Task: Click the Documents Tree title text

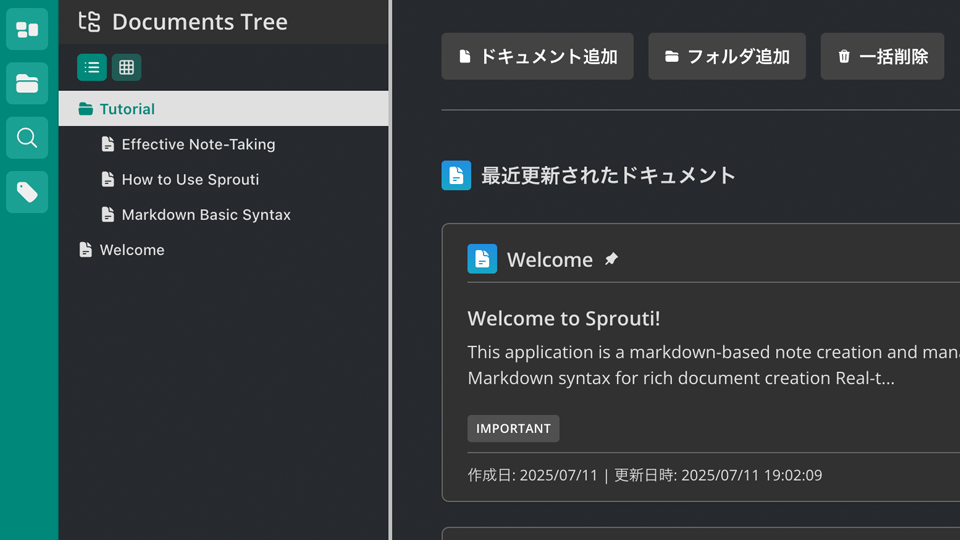Action: [200, 22]
